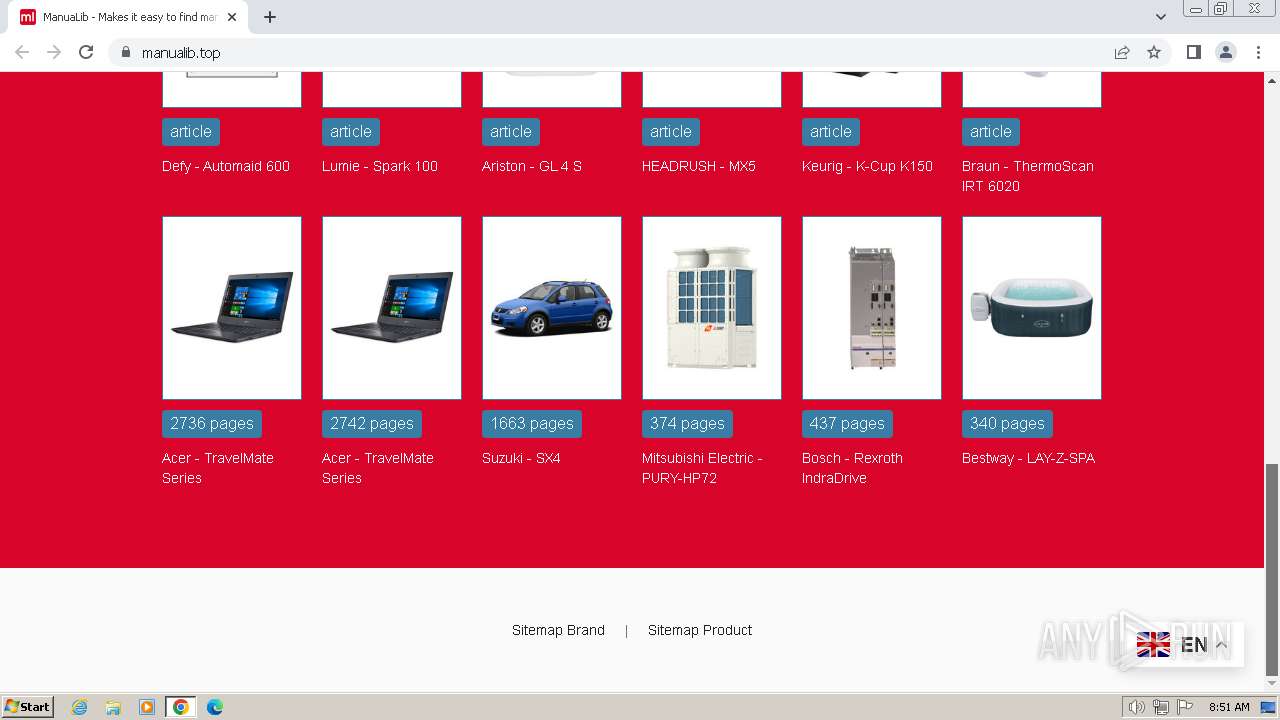Open the Suzuki - SX4 manual link
The height and width of the screenshot is (720, 1280).
point(521,458)
